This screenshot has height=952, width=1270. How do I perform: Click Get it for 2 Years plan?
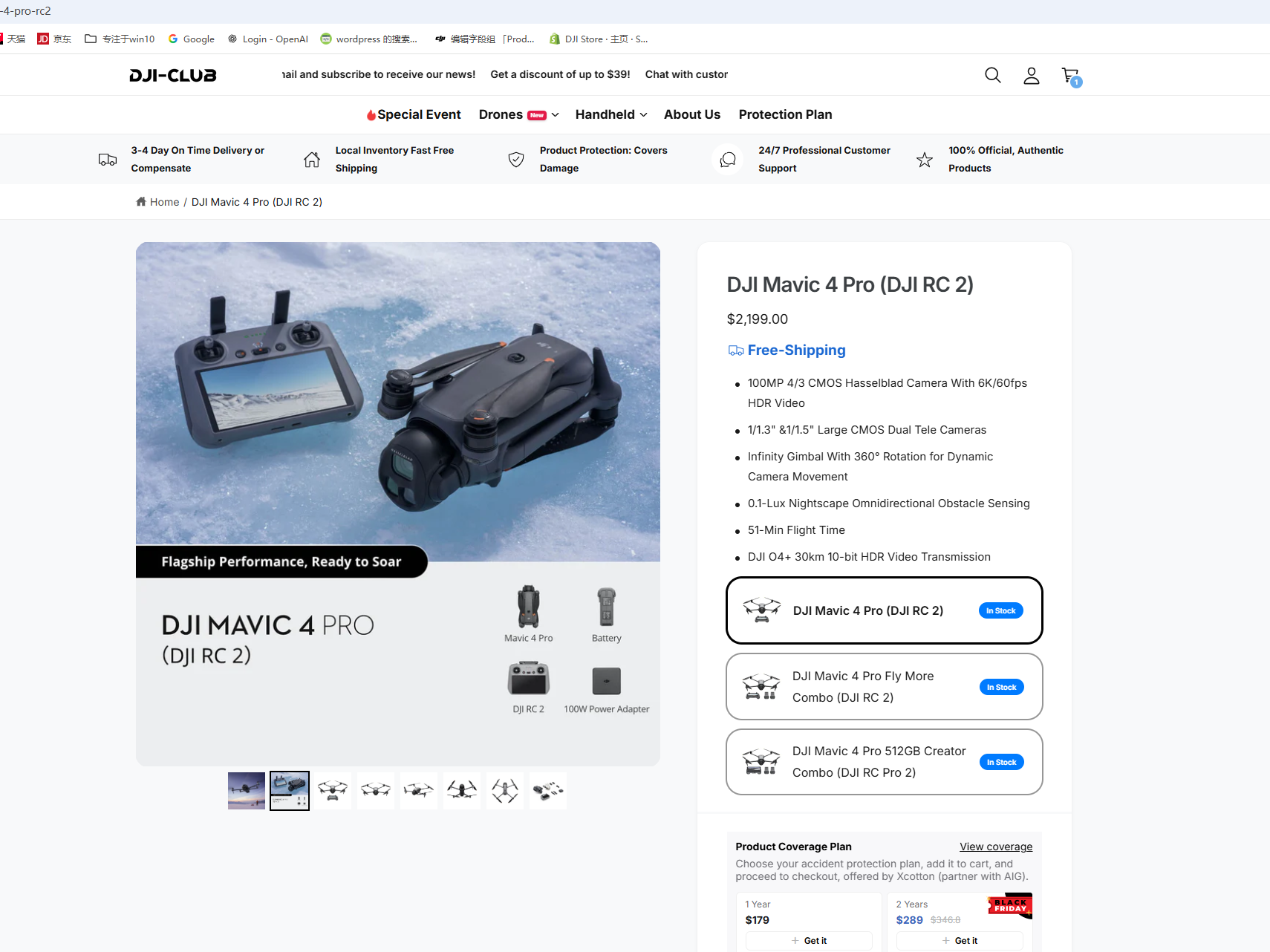[960, 940]
